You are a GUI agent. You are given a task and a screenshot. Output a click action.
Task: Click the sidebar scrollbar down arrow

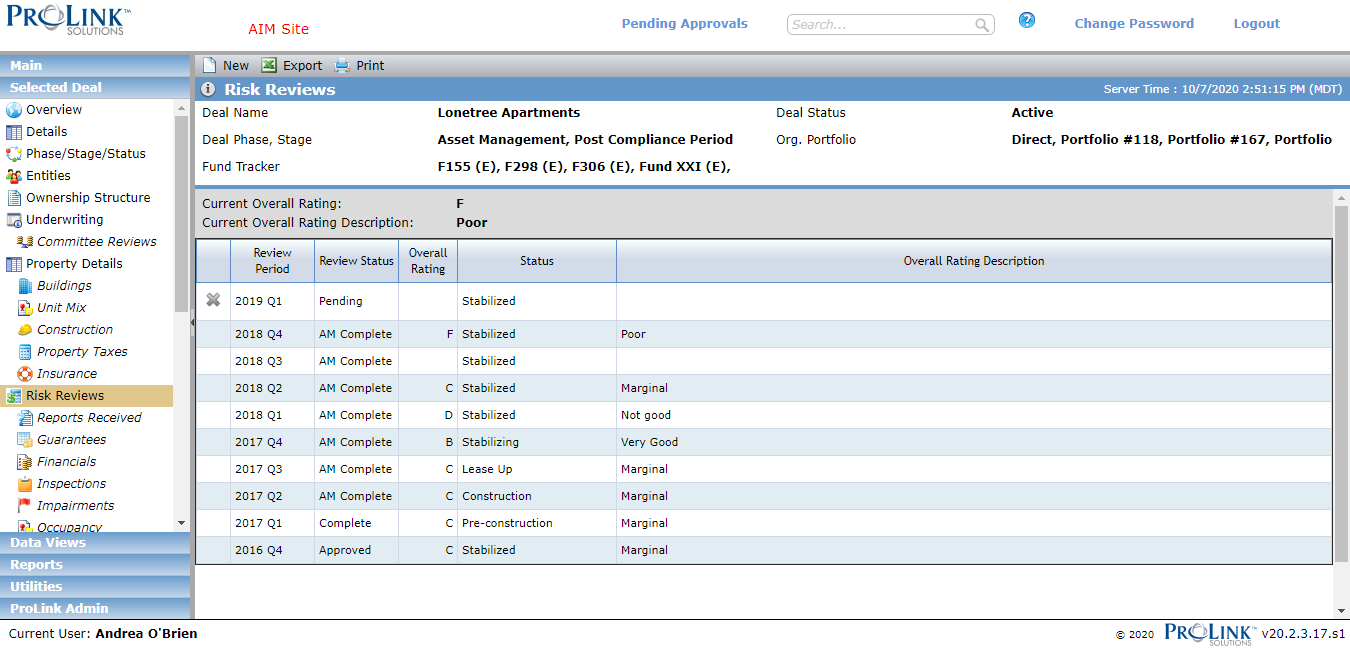181,523
